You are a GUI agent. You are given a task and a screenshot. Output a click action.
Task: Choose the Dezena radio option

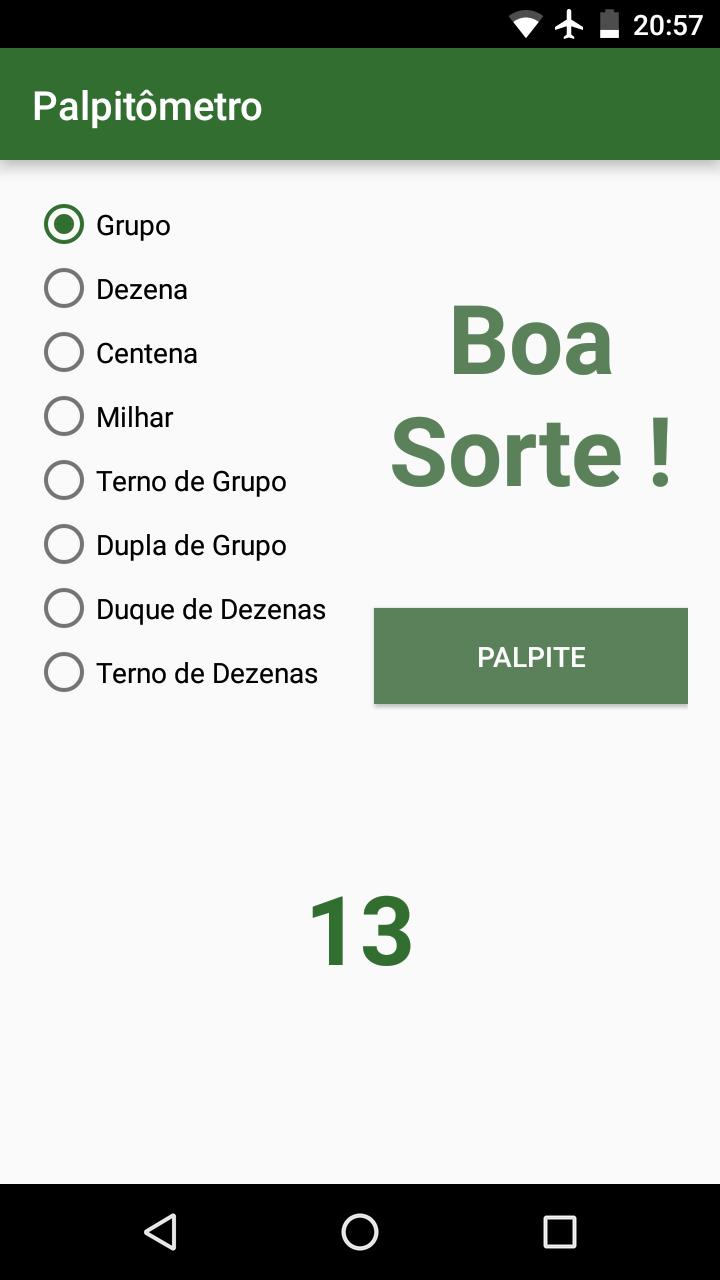point(64,289)
